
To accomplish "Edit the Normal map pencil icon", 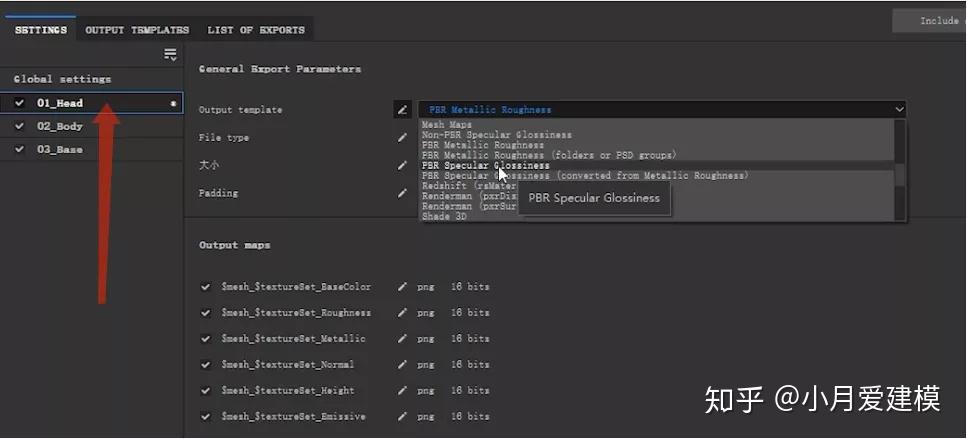I will 402,365.
